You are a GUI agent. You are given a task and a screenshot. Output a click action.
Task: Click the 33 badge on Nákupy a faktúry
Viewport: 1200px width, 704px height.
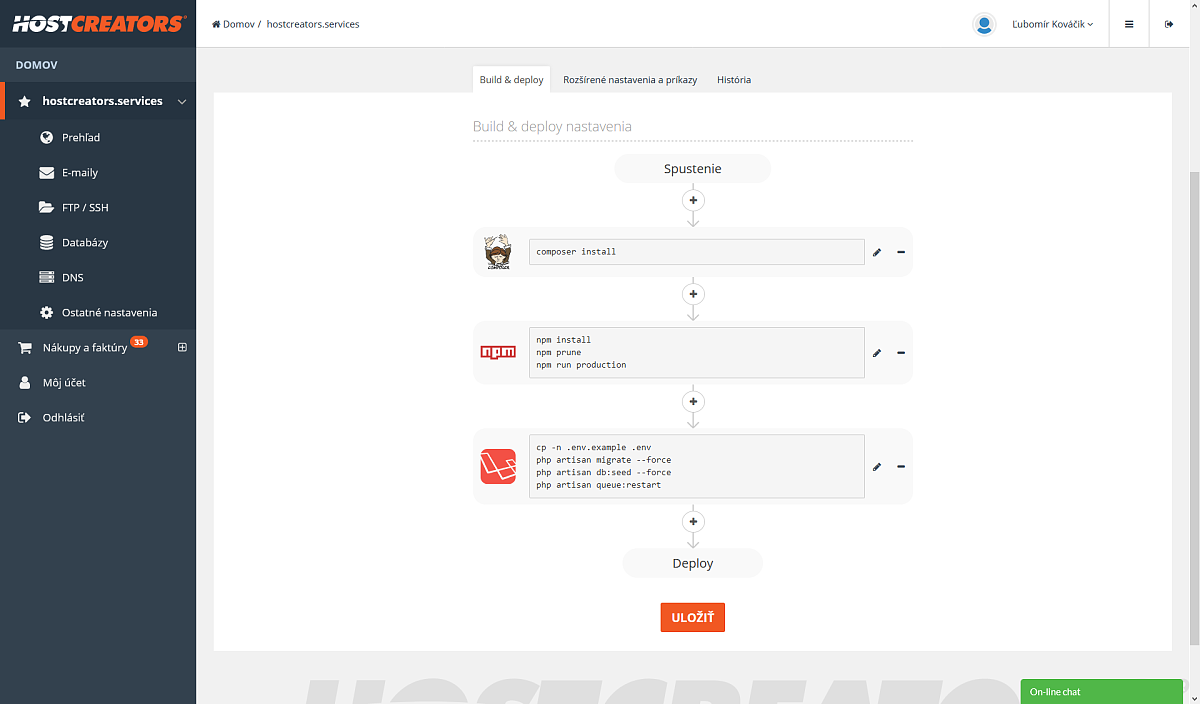pos(139,342)
